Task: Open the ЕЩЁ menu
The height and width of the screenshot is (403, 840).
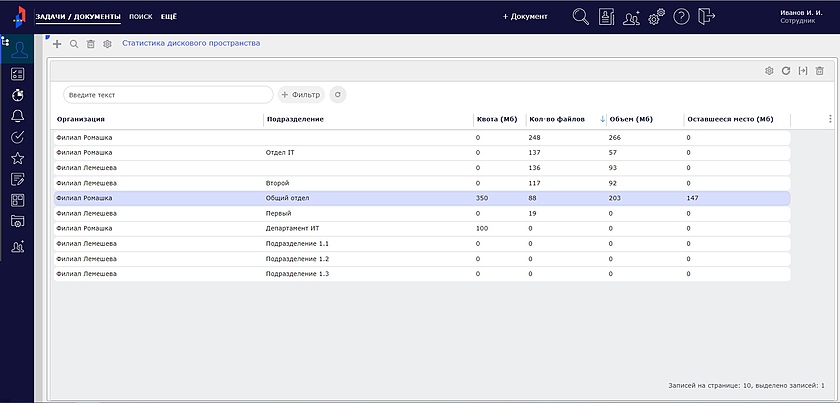Action: pos(168,18)
